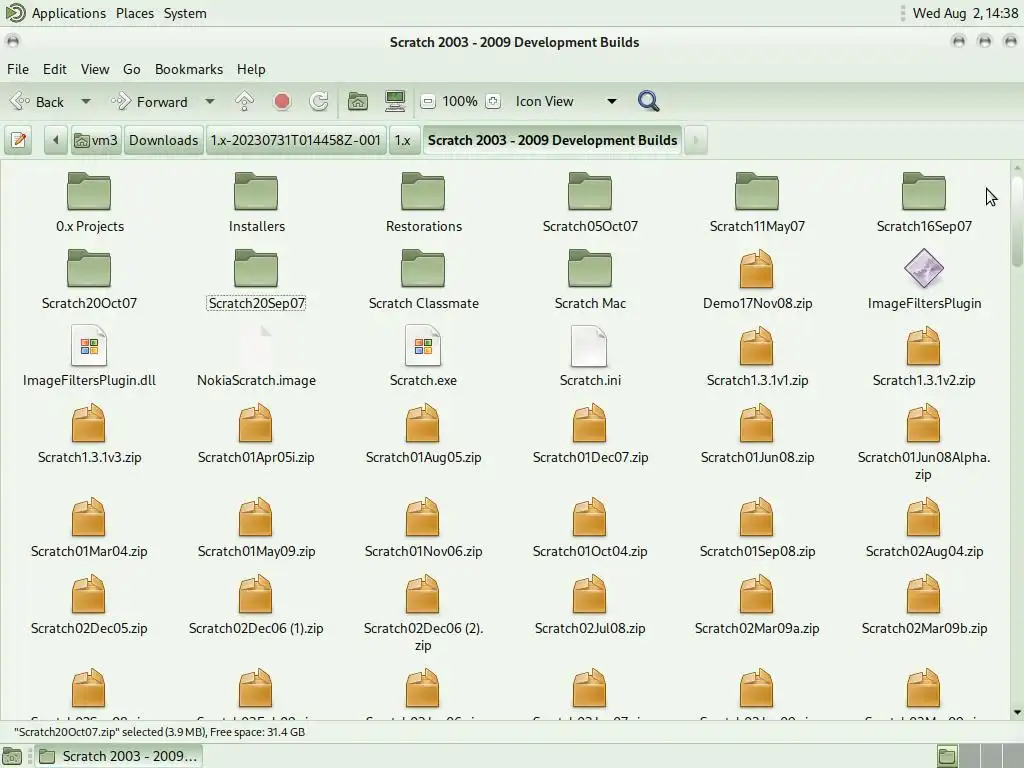
Task: Click the scrollbar down arrow
Action: pos(1017,712)
